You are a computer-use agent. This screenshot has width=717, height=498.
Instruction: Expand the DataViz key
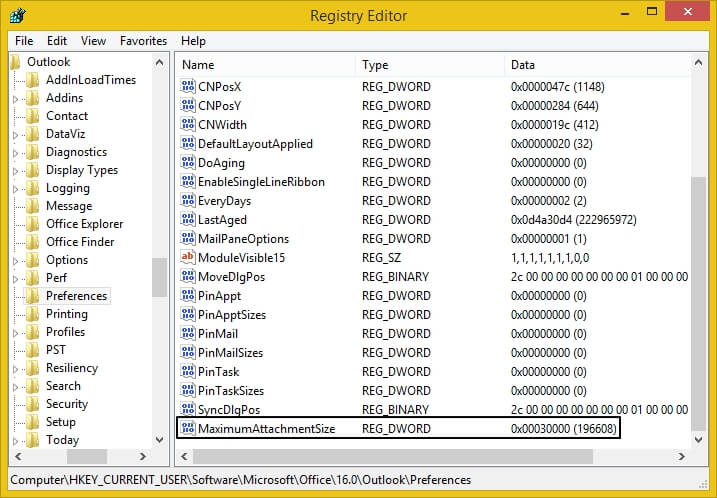coord(16,135)
